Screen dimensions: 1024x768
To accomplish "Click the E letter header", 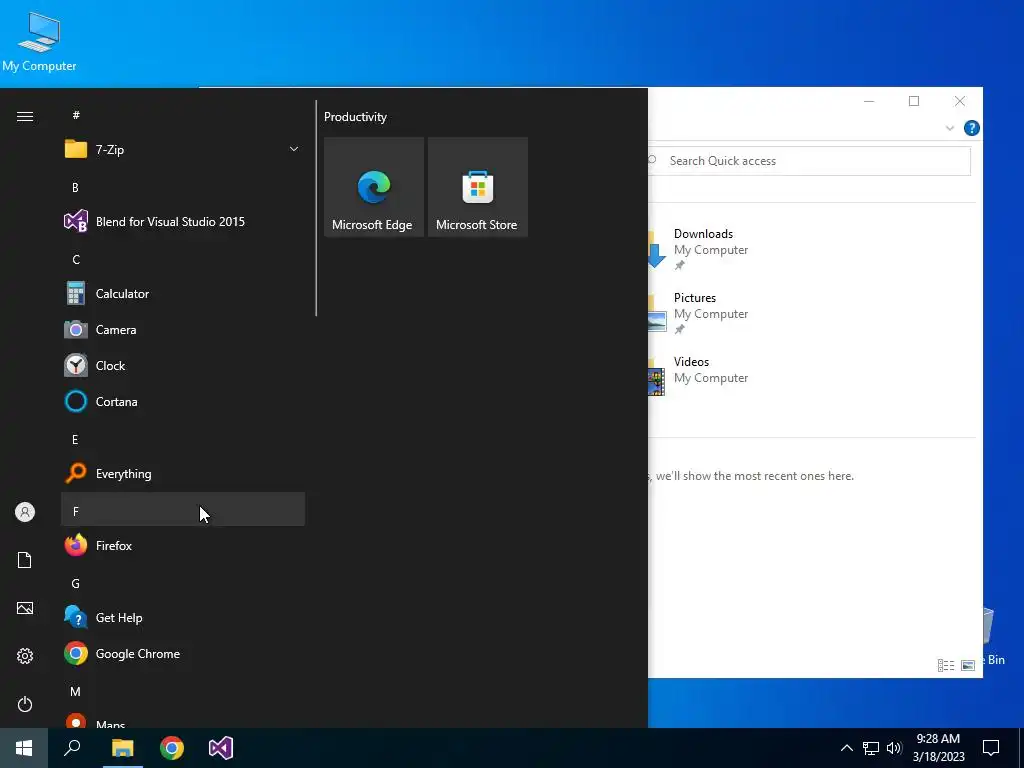I will tap(75, 440).
